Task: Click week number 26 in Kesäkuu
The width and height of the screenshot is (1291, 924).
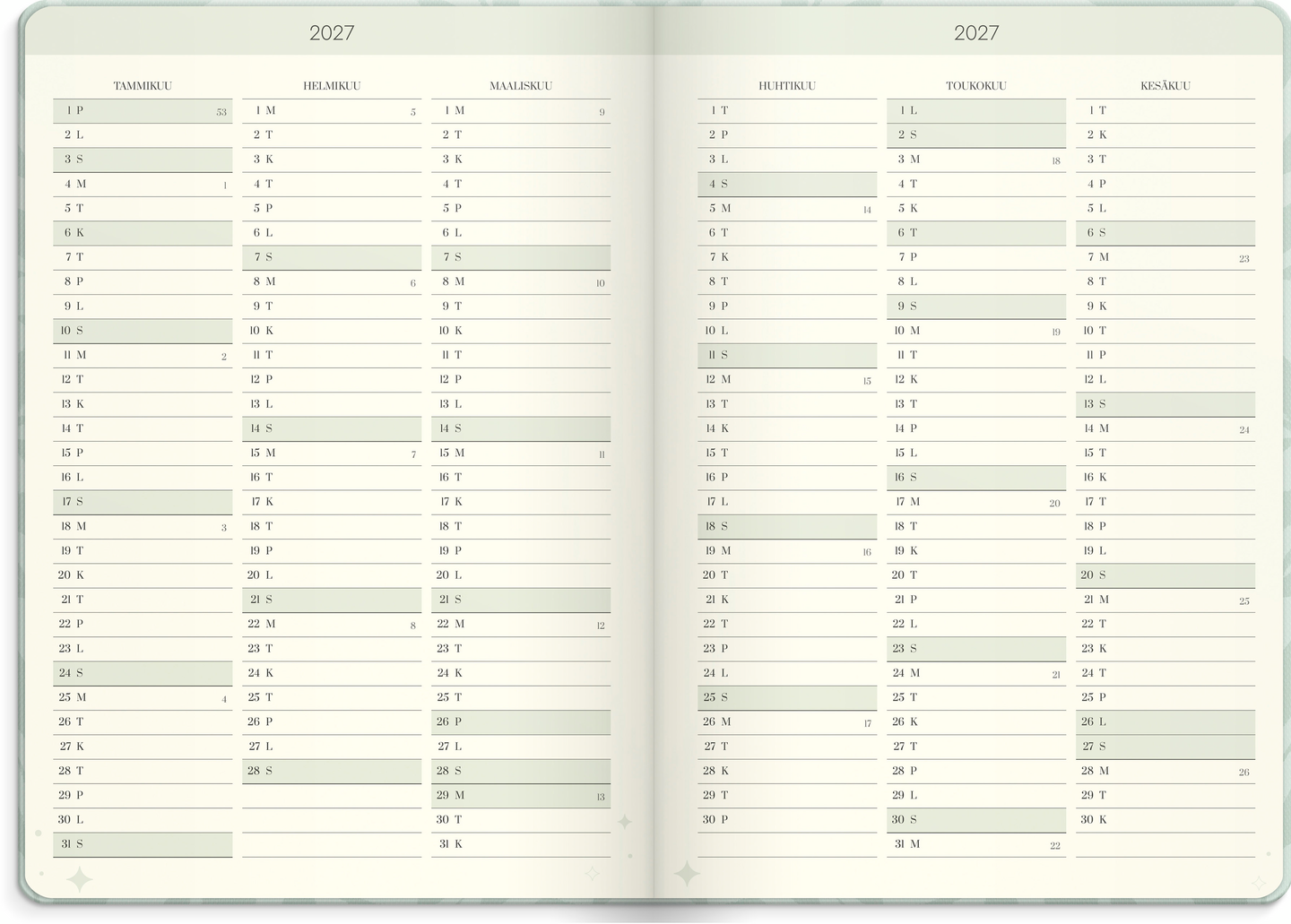Action: pyautogui.click(x=1244, y=773)
